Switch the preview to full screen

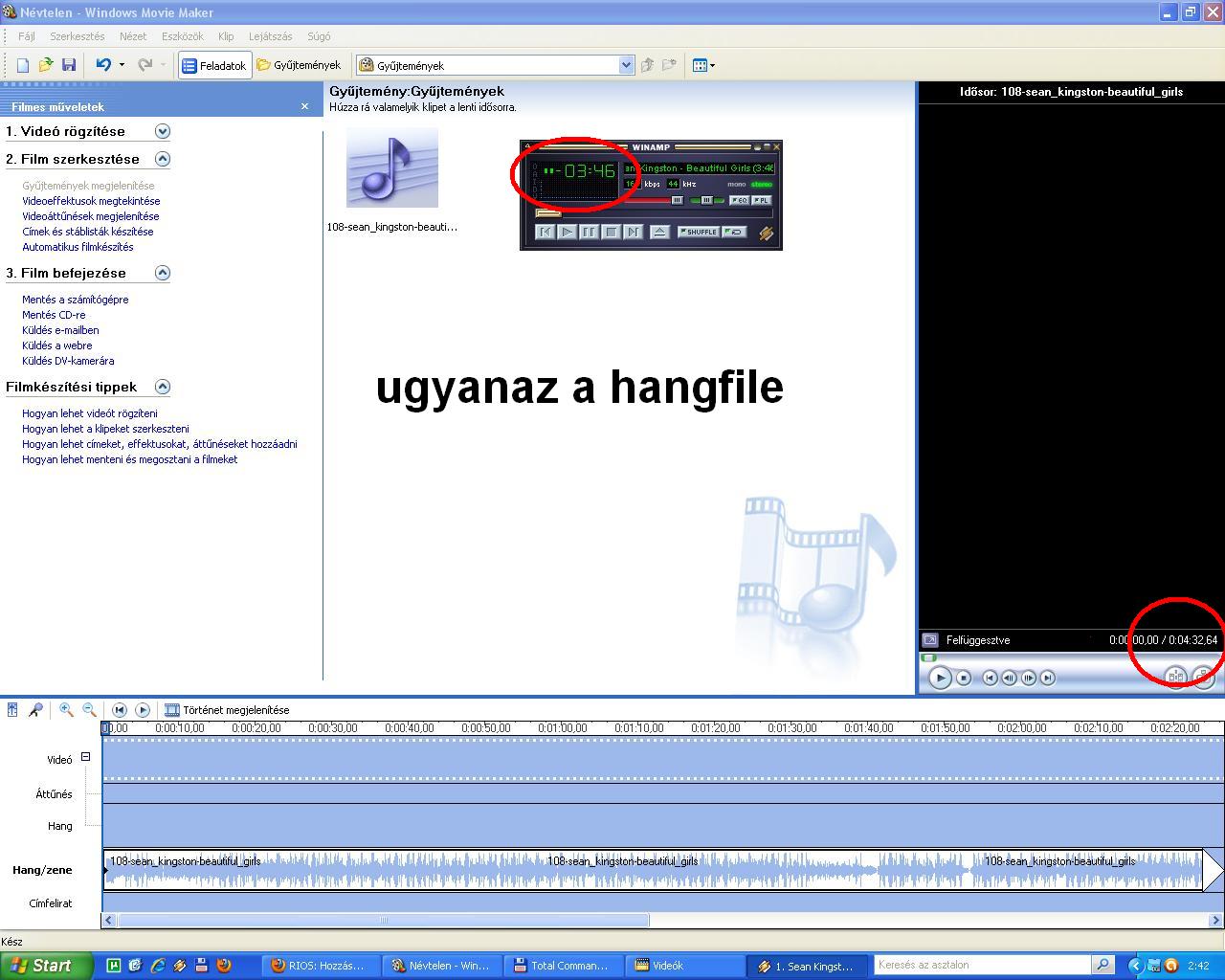pos(930,640)
